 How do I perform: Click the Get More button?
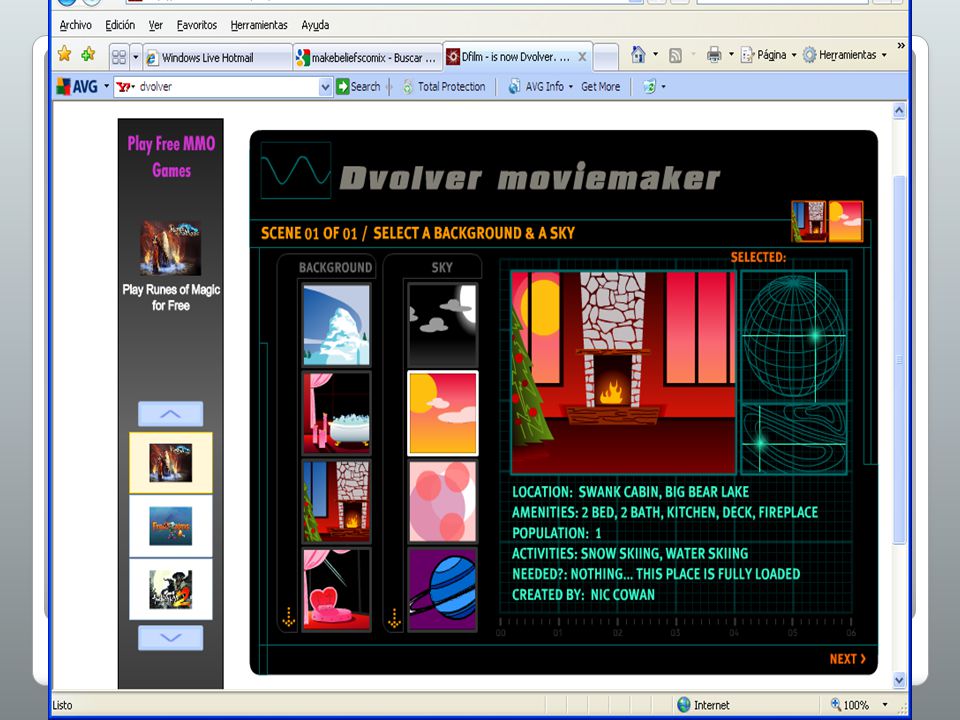click(601, 87)
